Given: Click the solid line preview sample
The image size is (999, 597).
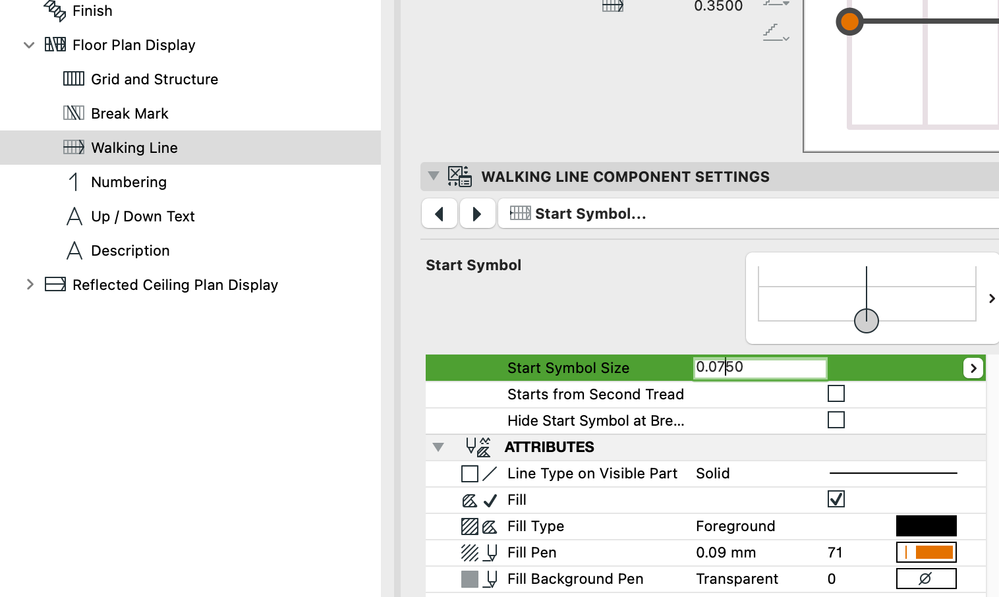Looking at the screenshot, I should pyautogui.click(x=893, y=473).
